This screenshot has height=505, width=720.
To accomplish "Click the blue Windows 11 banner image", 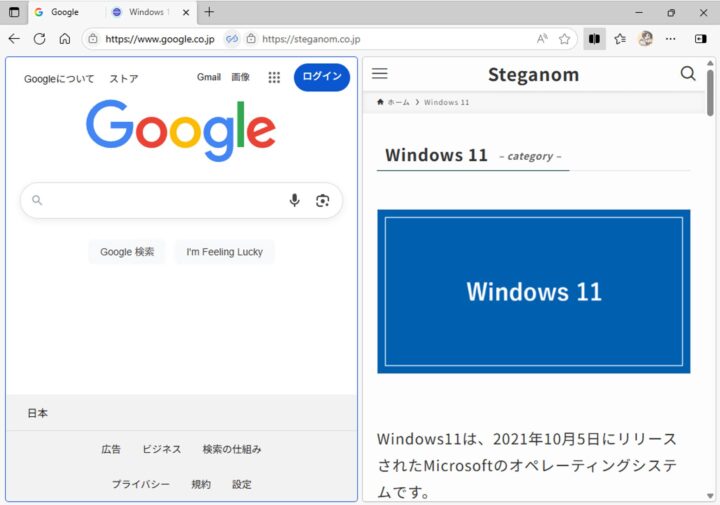I will [534, 292].
